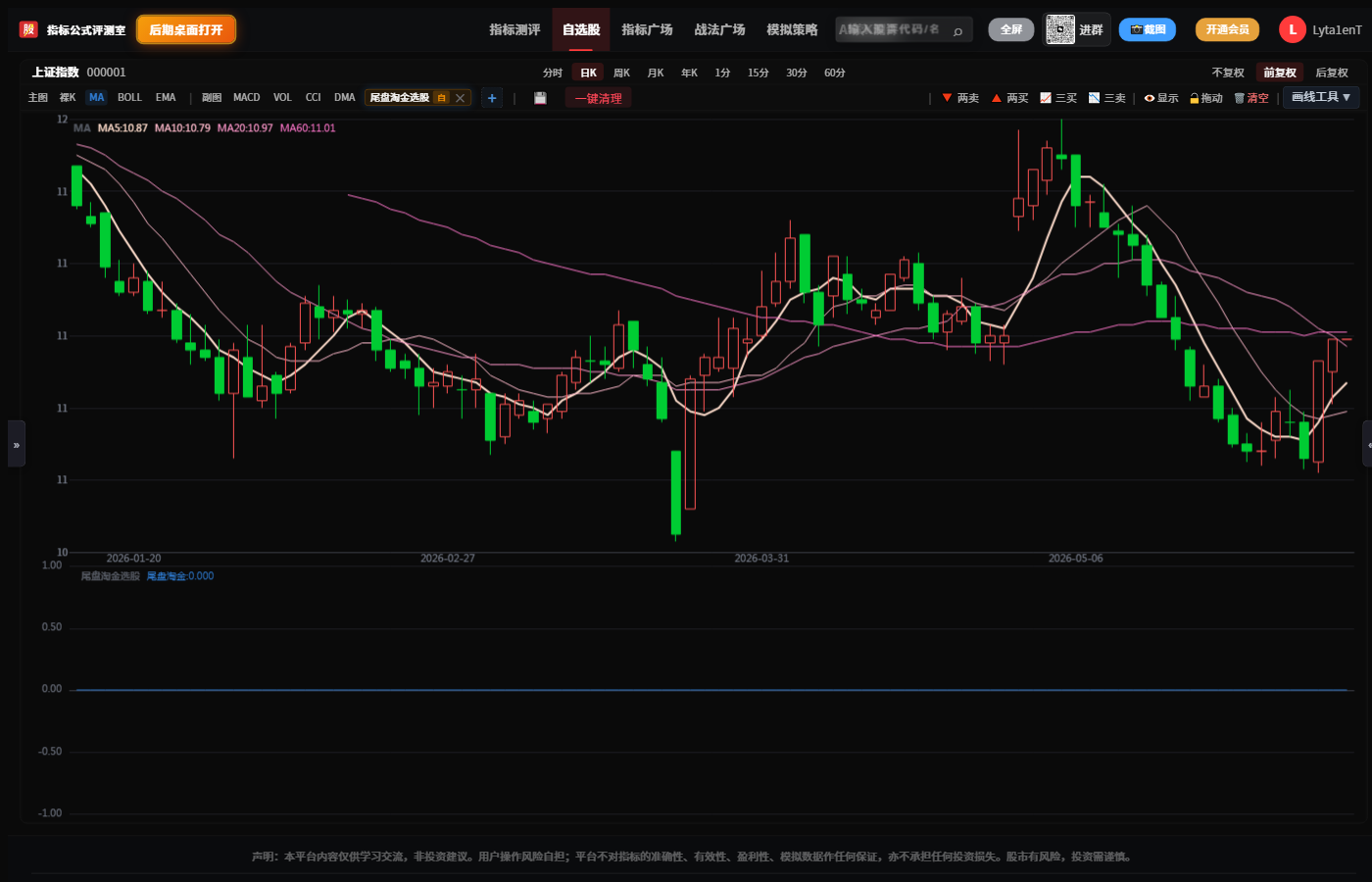Click the MA10:10.79 legend value
This screenshot has height=882, width=1372.
(182, 128)
